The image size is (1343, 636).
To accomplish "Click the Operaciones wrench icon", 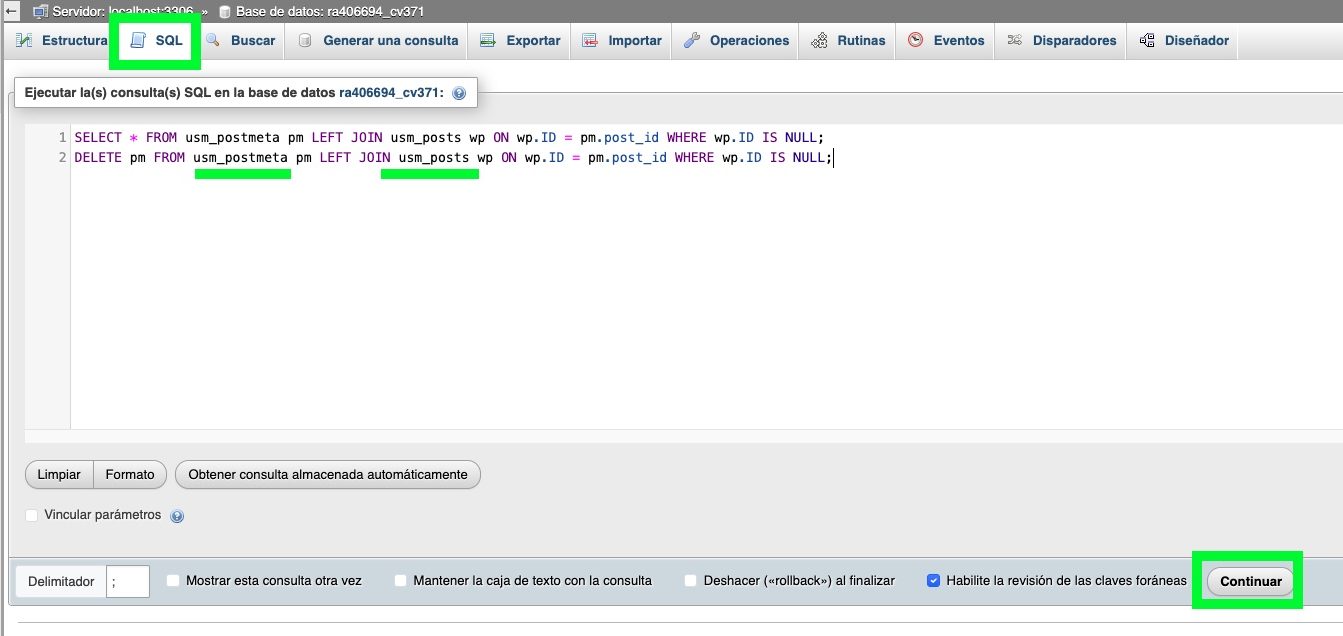I will click(692, 41).
